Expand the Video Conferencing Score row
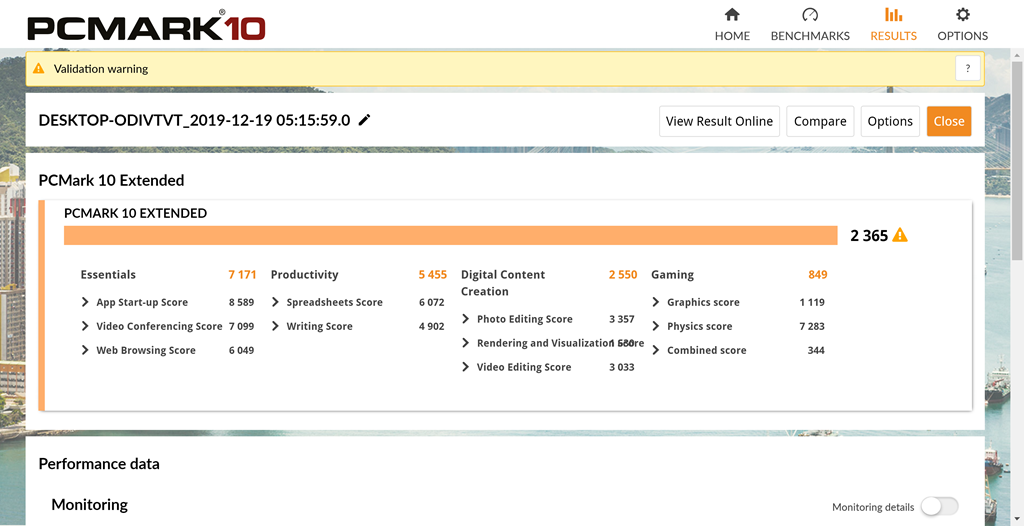 [x=85, y=326]
